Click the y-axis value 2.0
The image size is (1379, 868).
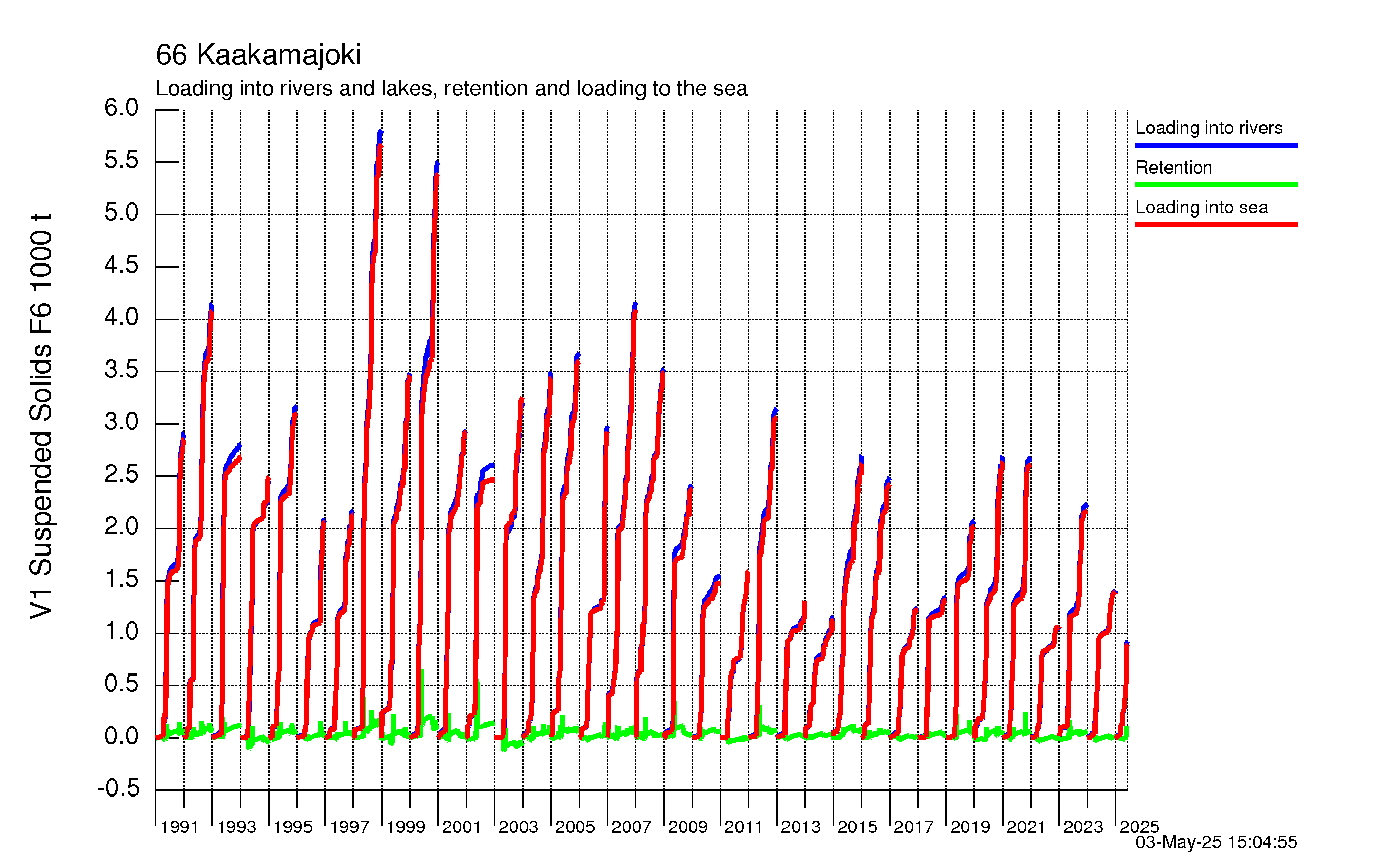[x=122, y=527]
